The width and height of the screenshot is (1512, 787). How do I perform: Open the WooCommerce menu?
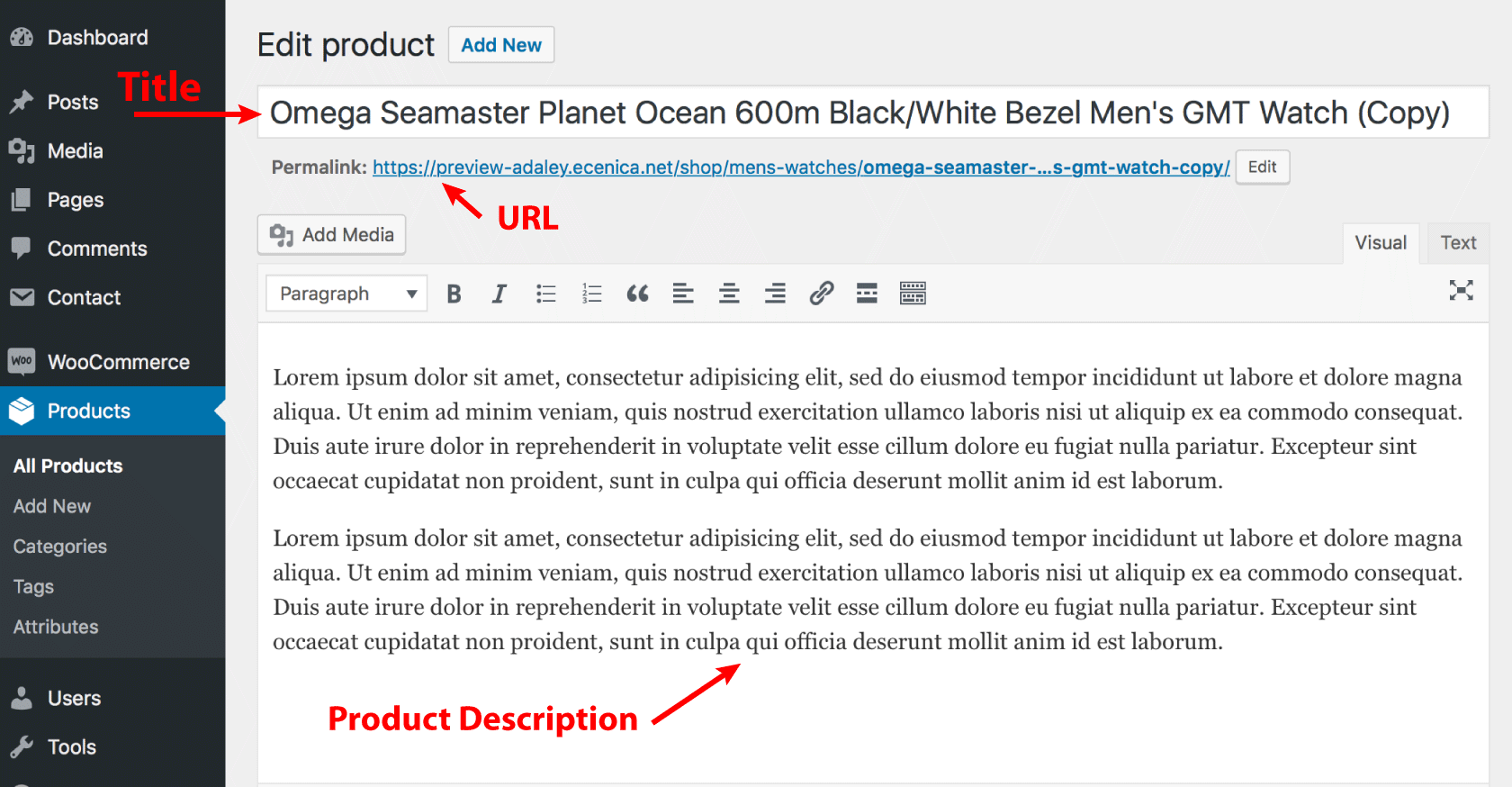(x=112, y=362)
